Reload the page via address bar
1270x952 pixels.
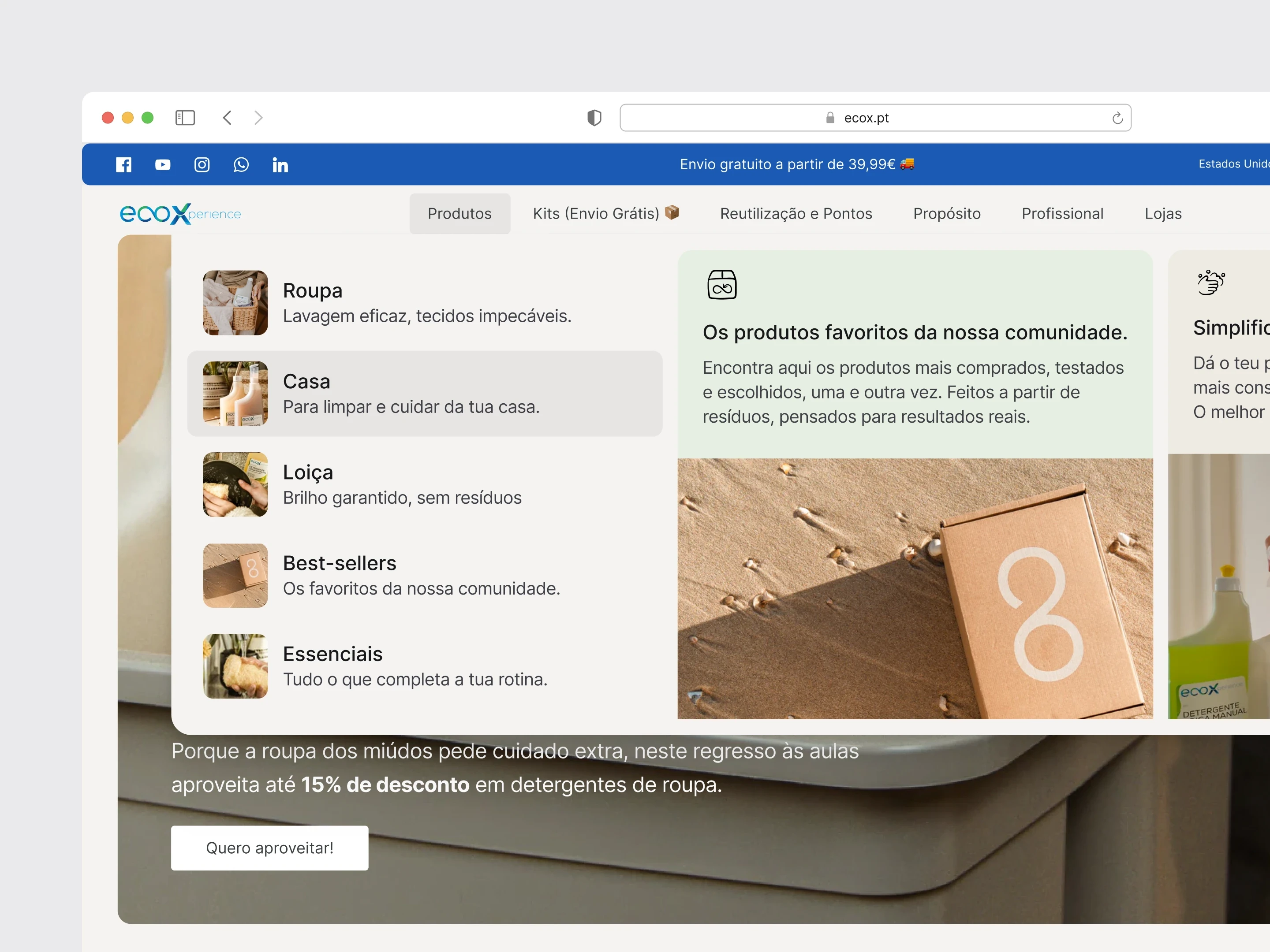tap(1117, 118)
